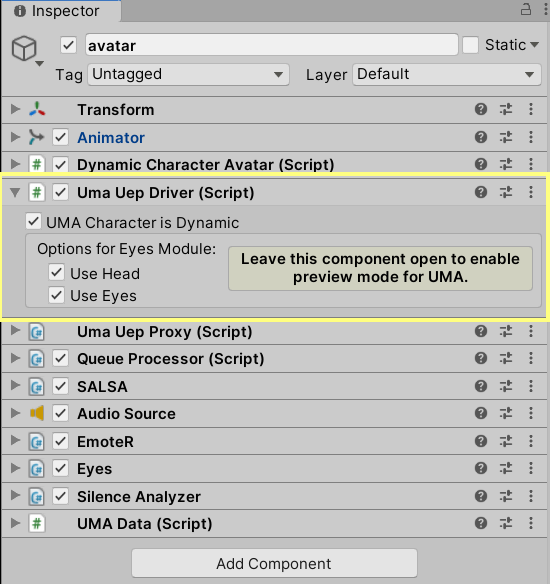
Task: Uncheck Use Head option
Action: click(x=56, y=273)
